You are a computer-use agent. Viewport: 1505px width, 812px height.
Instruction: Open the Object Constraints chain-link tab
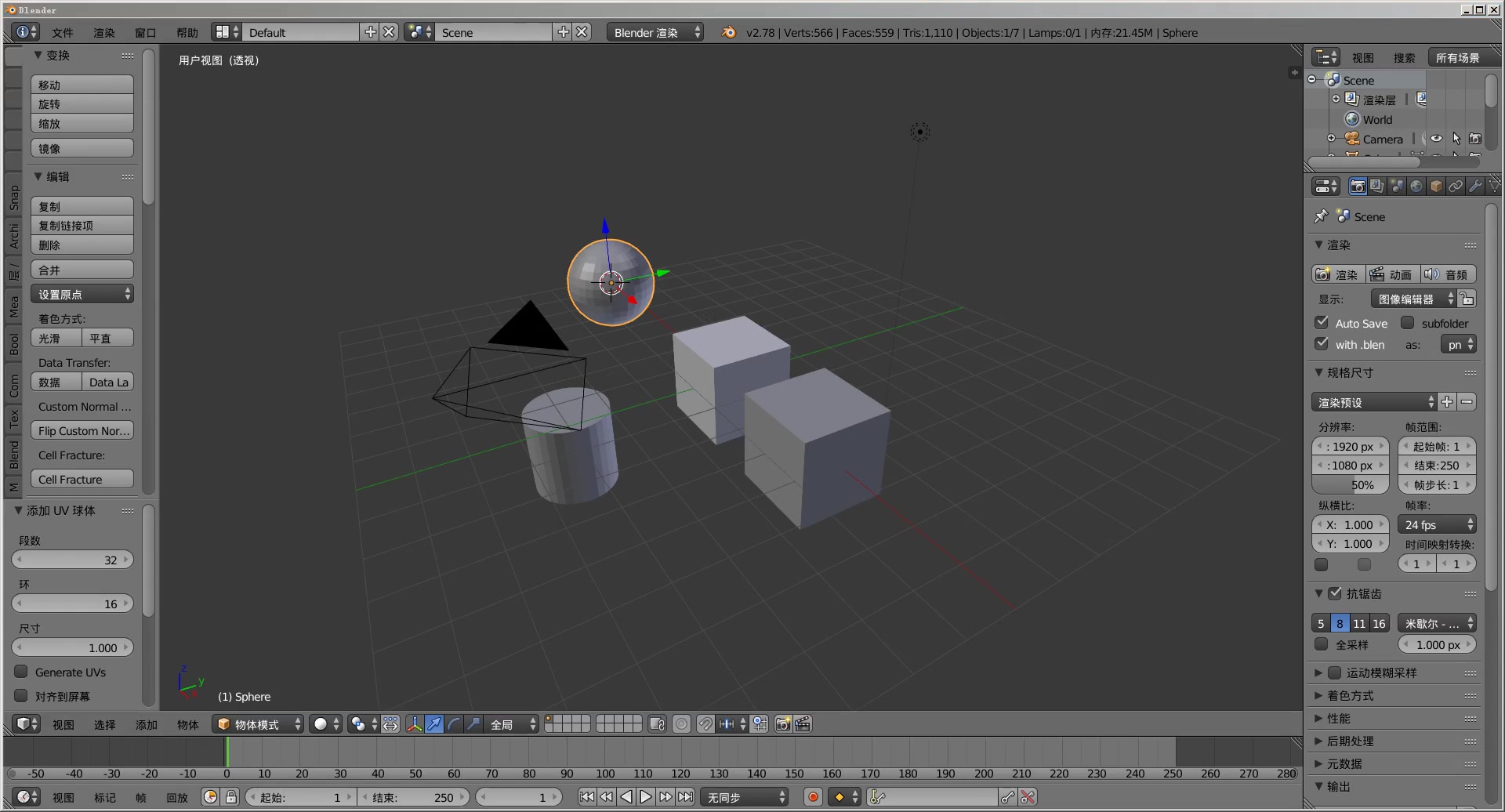1455,186
